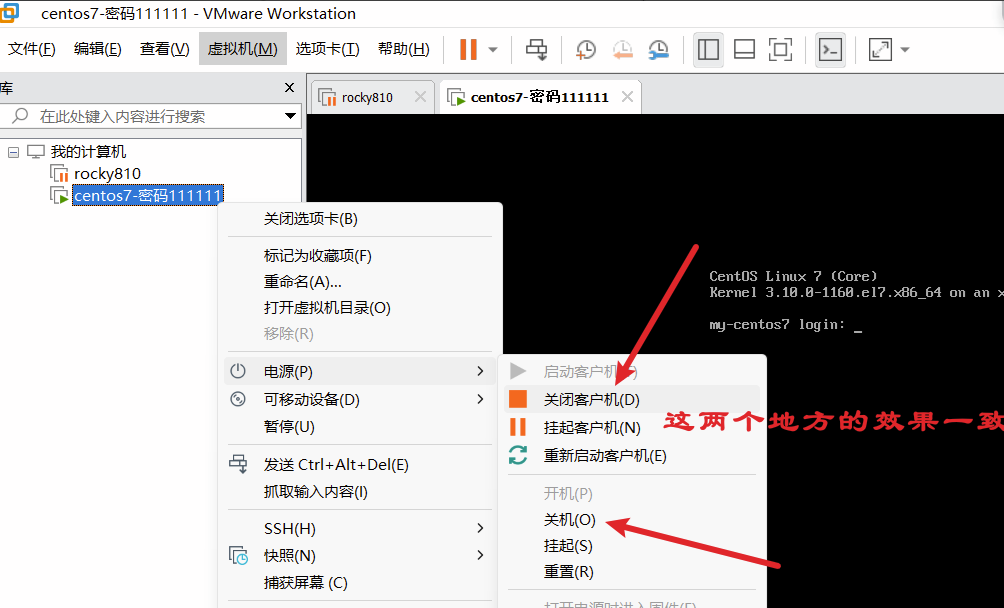
Task: Click chevron arrow on 快照(N) row
Action: click(480, 556)
